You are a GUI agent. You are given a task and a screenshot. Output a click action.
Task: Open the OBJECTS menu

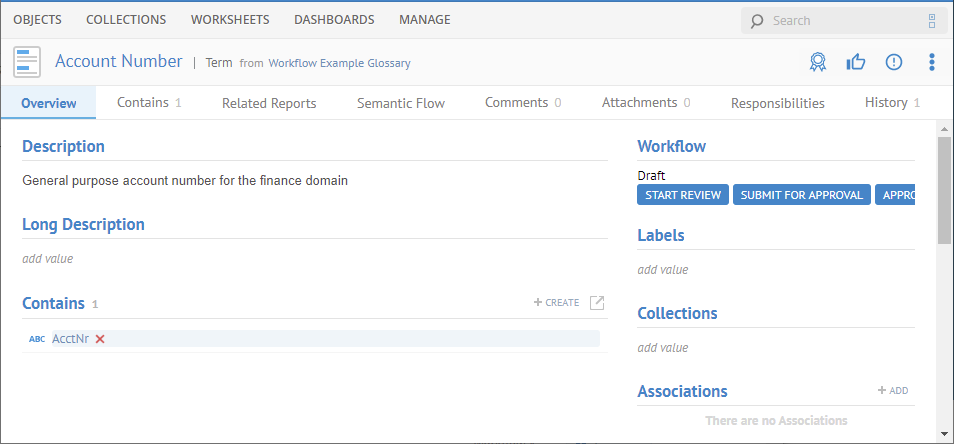tap(37, 19)
